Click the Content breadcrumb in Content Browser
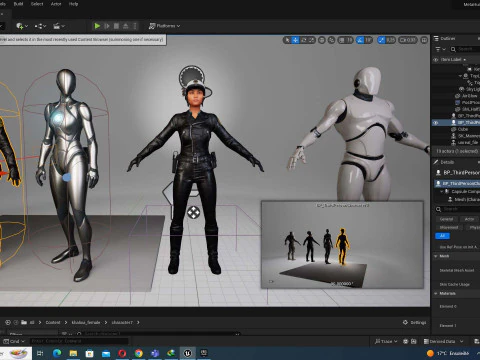 click(x=53, y=322)
